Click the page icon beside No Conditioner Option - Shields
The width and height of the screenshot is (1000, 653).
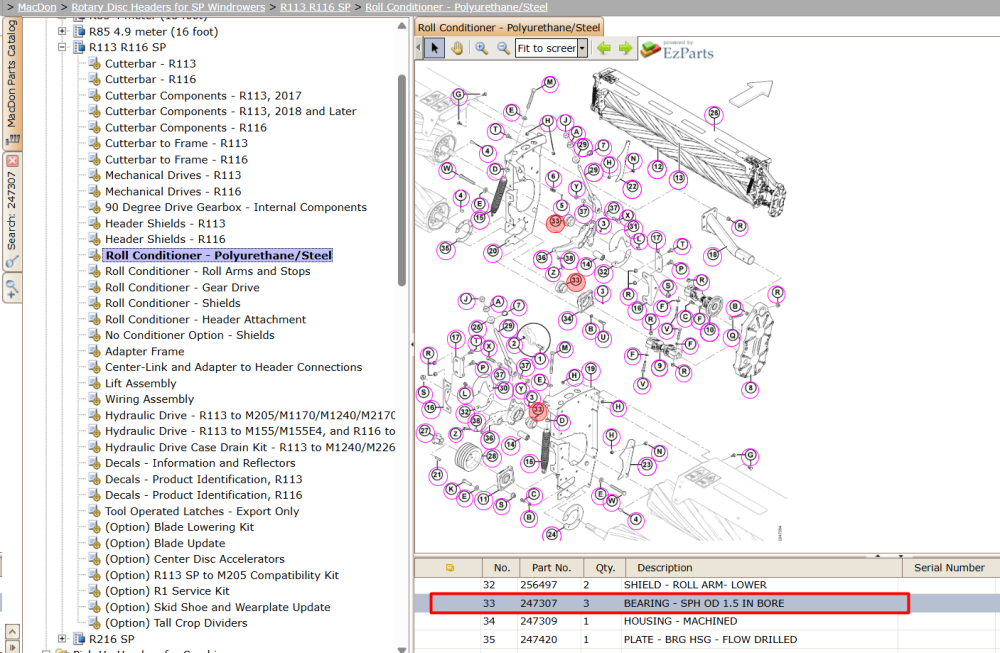point(94,335)
